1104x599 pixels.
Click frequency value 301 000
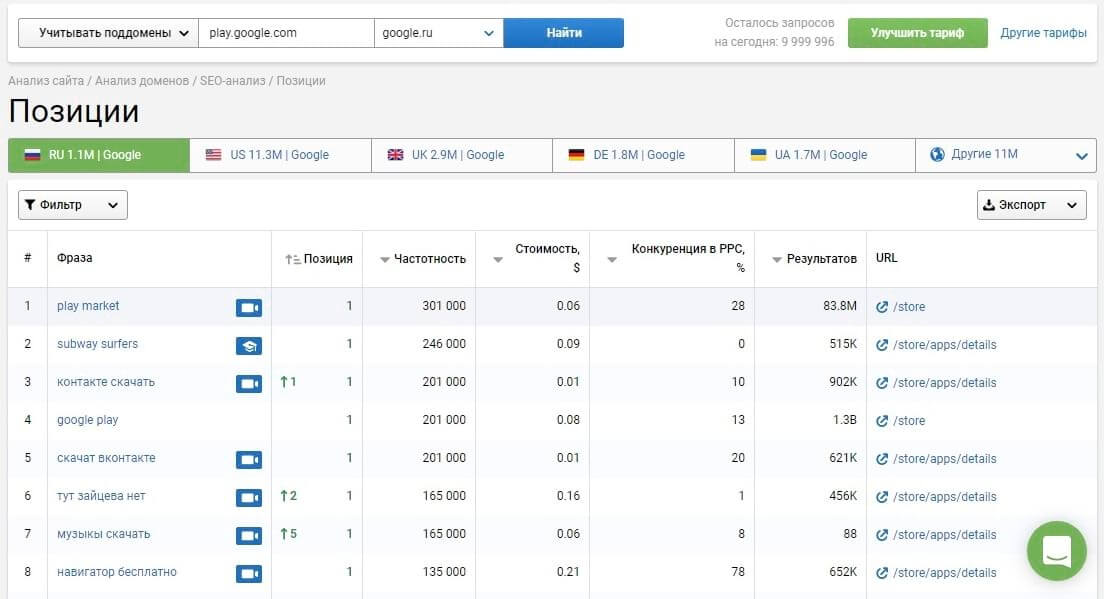[x=444, y=306]
